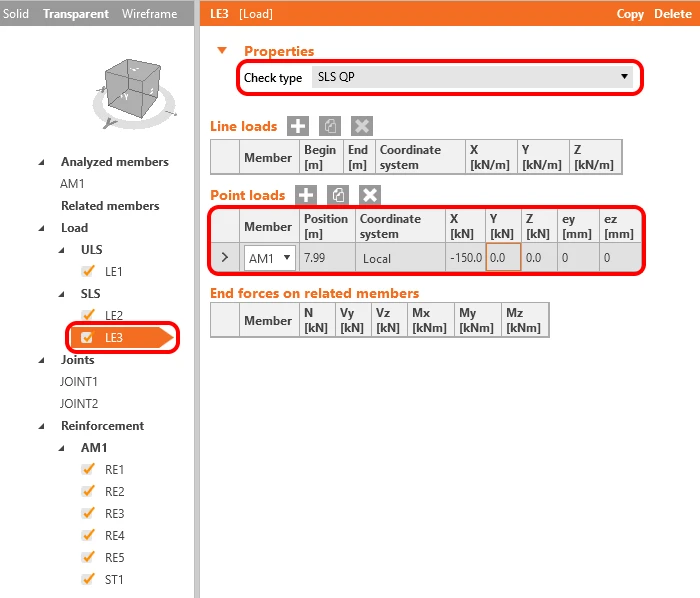Click Delete in the LE3 header
The height and width of the screenshot is (598, 700).
click(x=673, y=14)
